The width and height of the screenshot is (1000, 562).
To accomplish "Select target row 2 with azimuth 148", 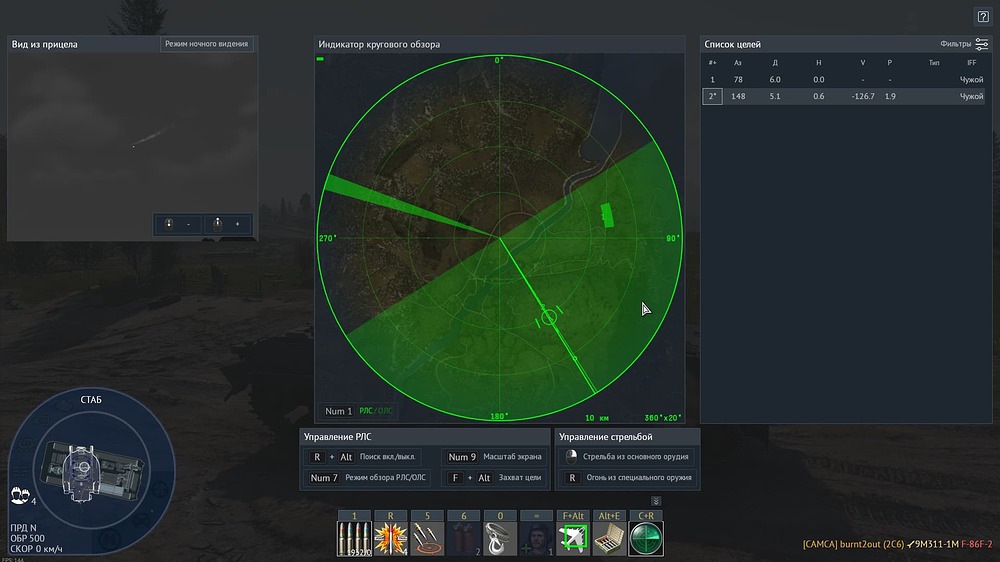I will (x=843, y=96).
